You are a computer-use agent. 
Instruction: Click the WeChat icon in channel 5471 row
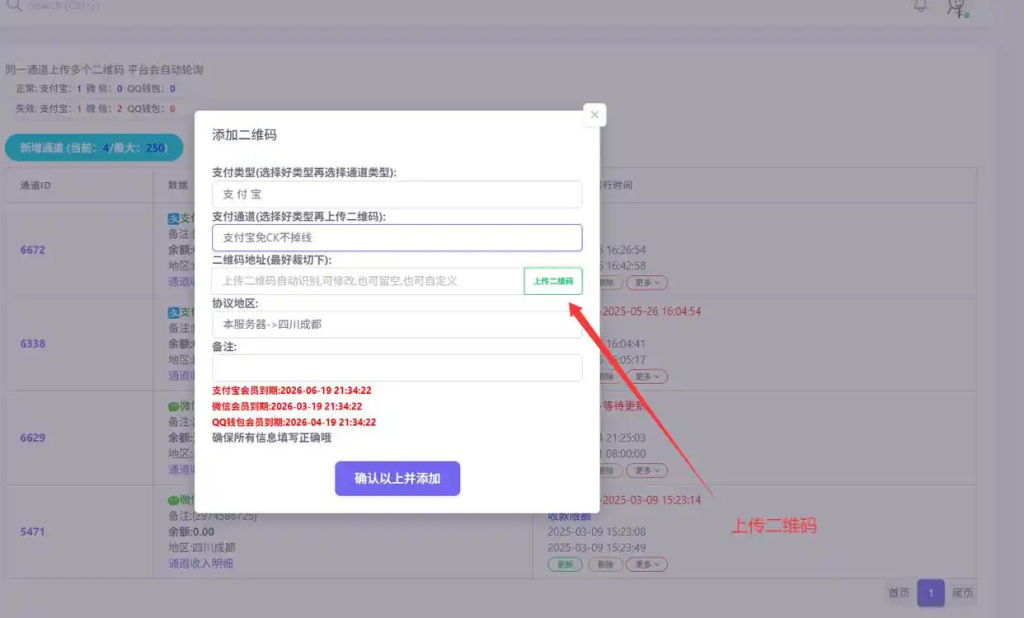[174, 500]
